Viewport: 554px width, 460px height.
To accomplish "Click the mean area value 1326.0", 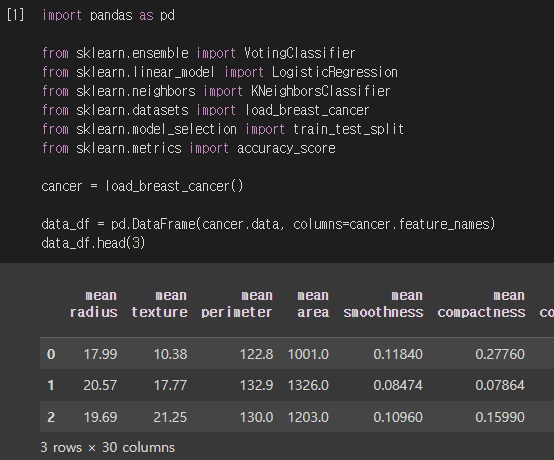I will pos(308,385).
